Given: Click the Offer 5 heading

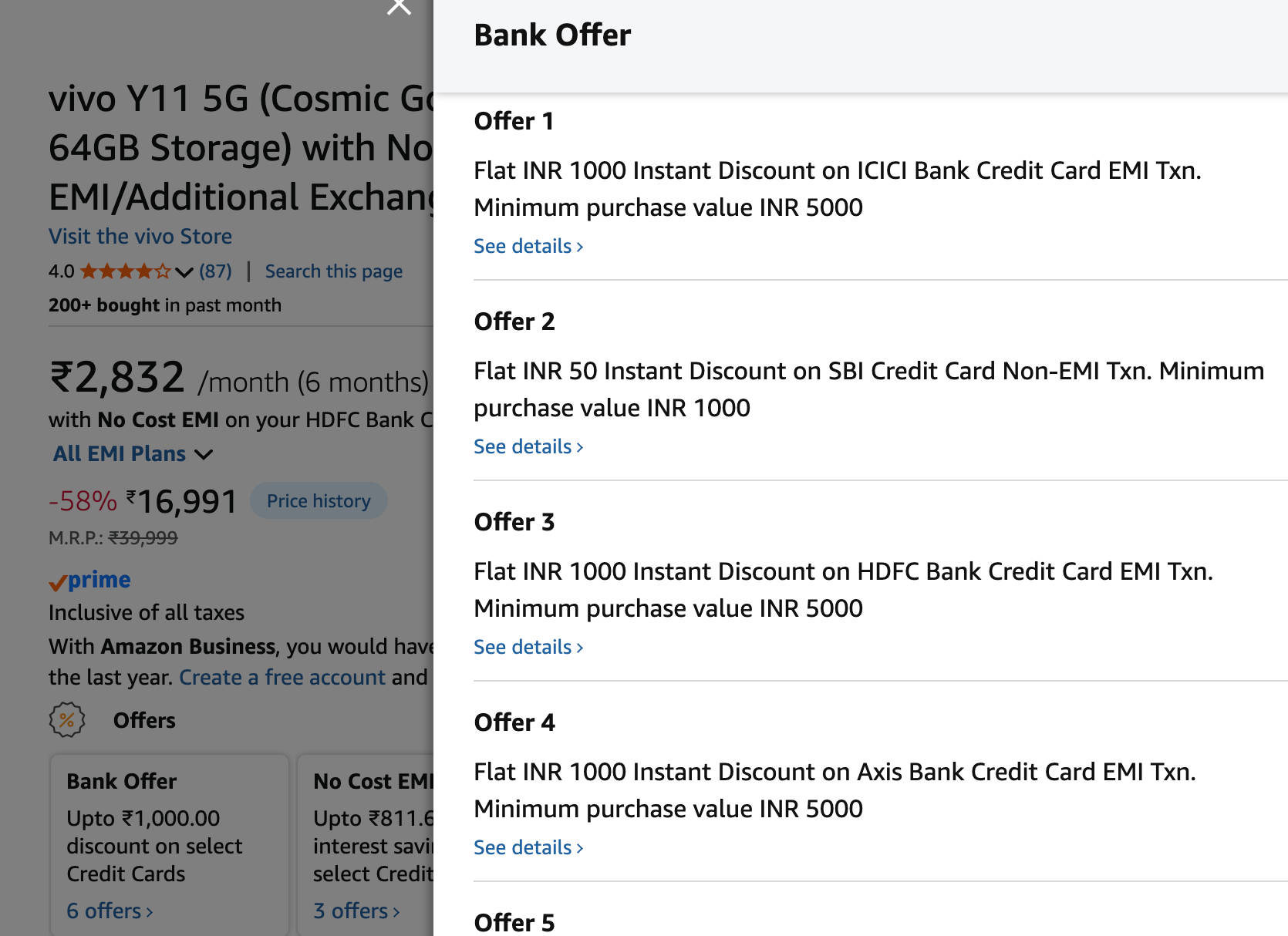Looking at the screenshot, I should pos(514,922).
